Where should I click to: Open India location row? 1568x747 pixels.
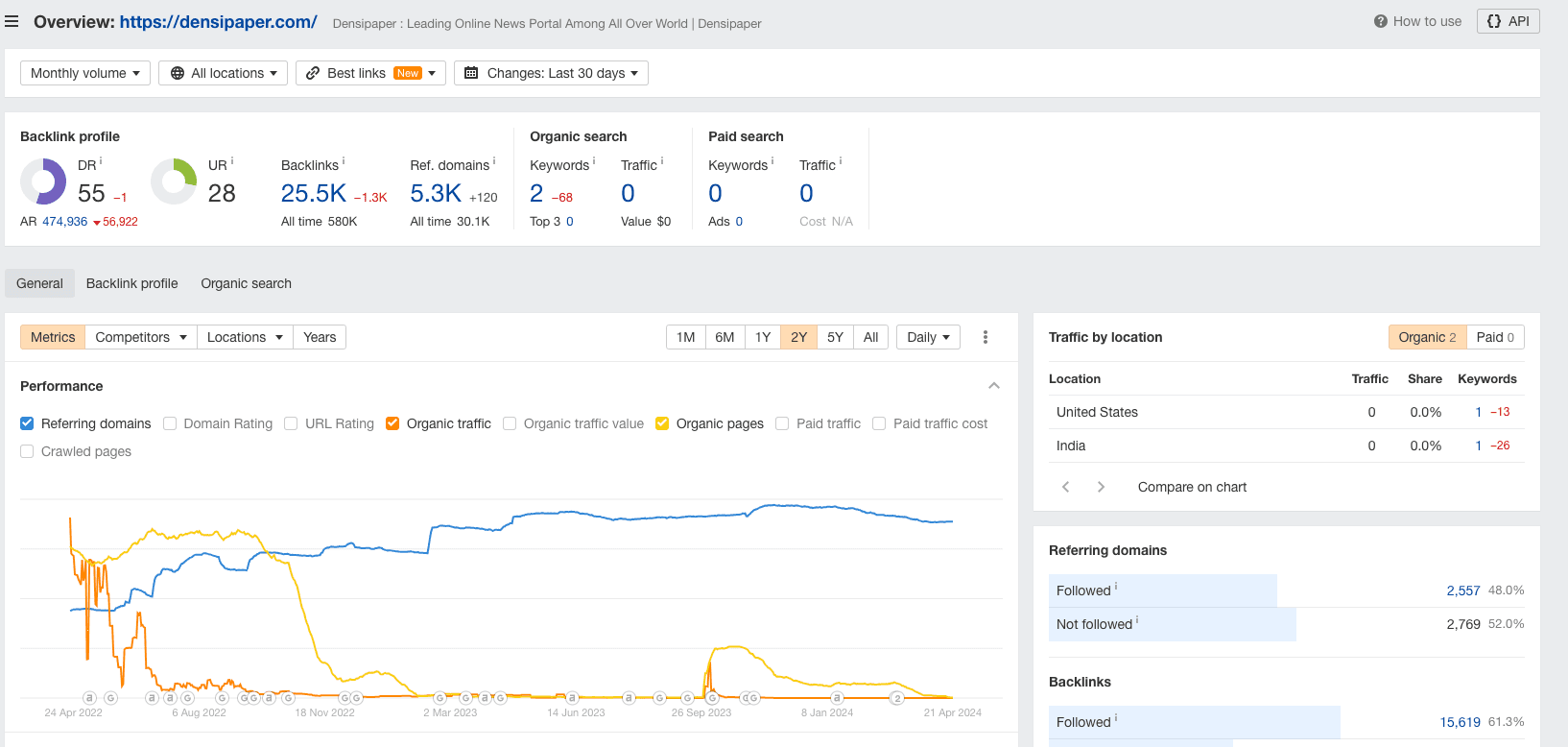point(1286,446)
